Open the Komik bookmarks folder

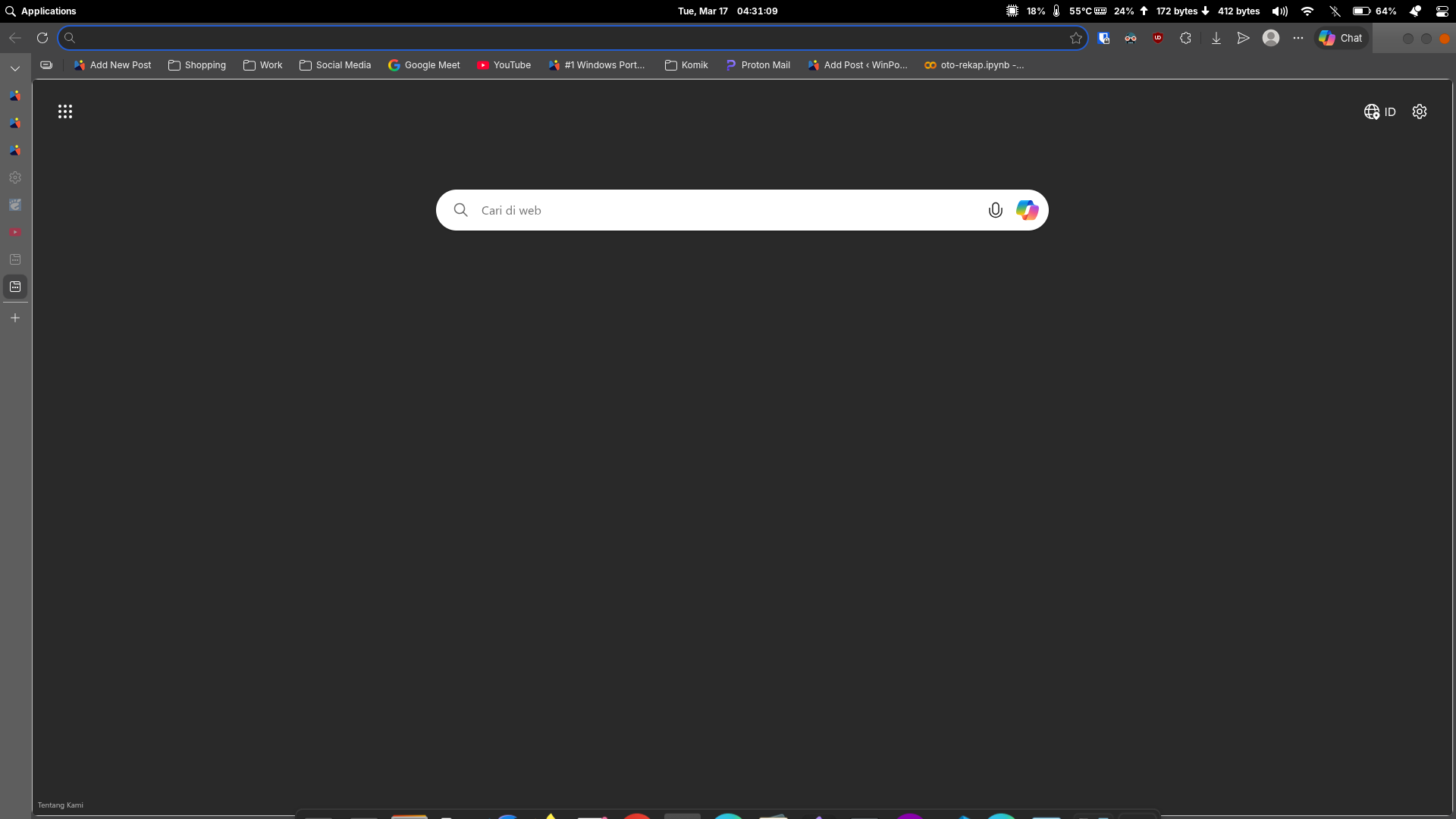[x=686, y=65]
